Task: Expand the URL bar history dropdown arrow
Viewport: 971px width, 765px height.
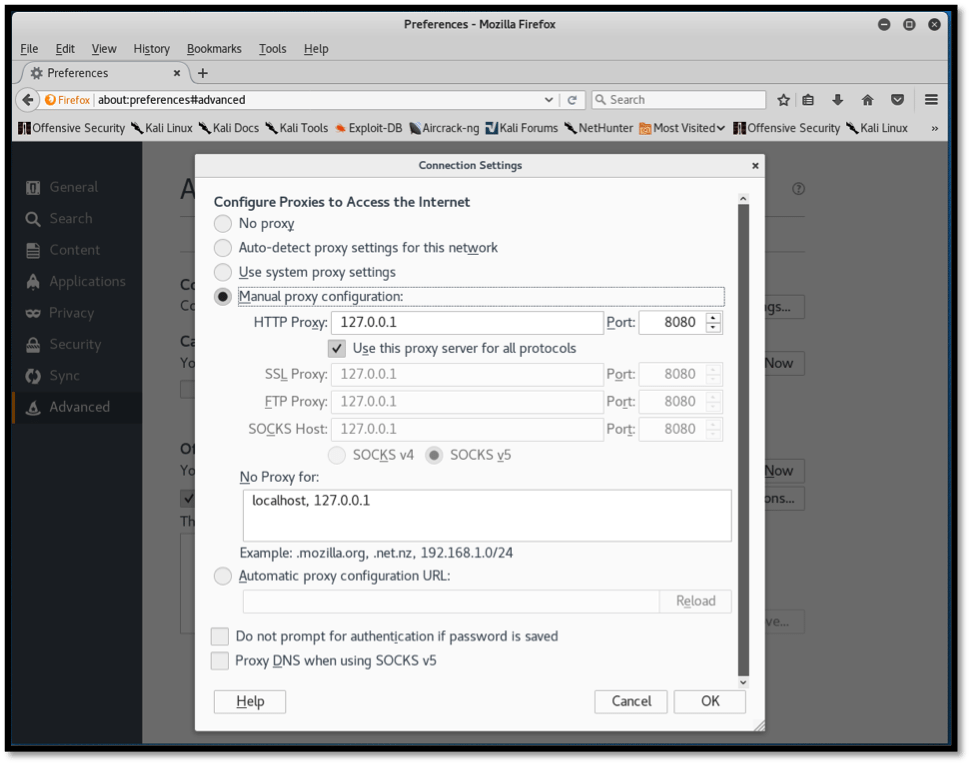Action: (549, 100)
